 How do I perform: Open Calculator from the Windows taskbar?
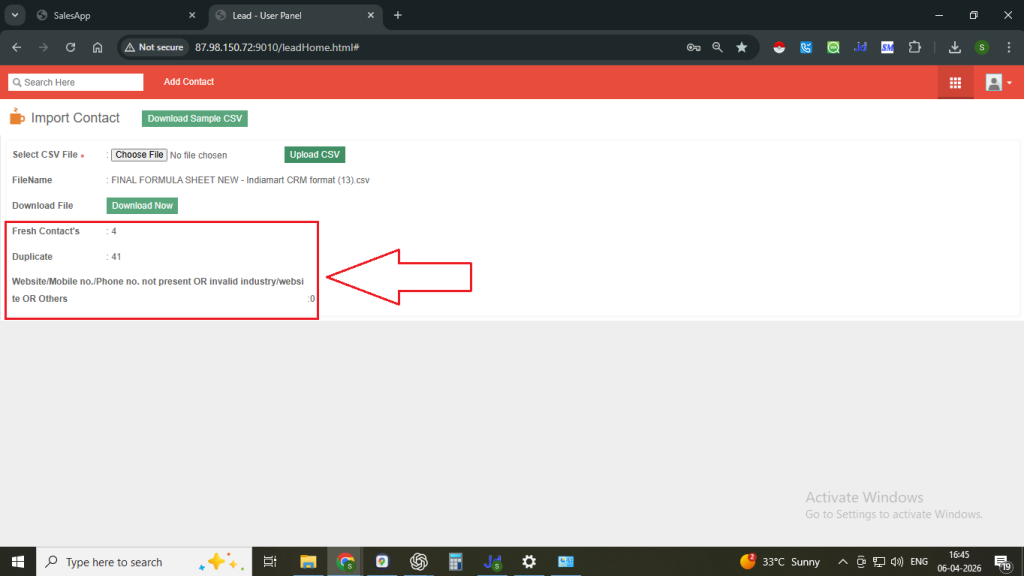pos(456,562)
